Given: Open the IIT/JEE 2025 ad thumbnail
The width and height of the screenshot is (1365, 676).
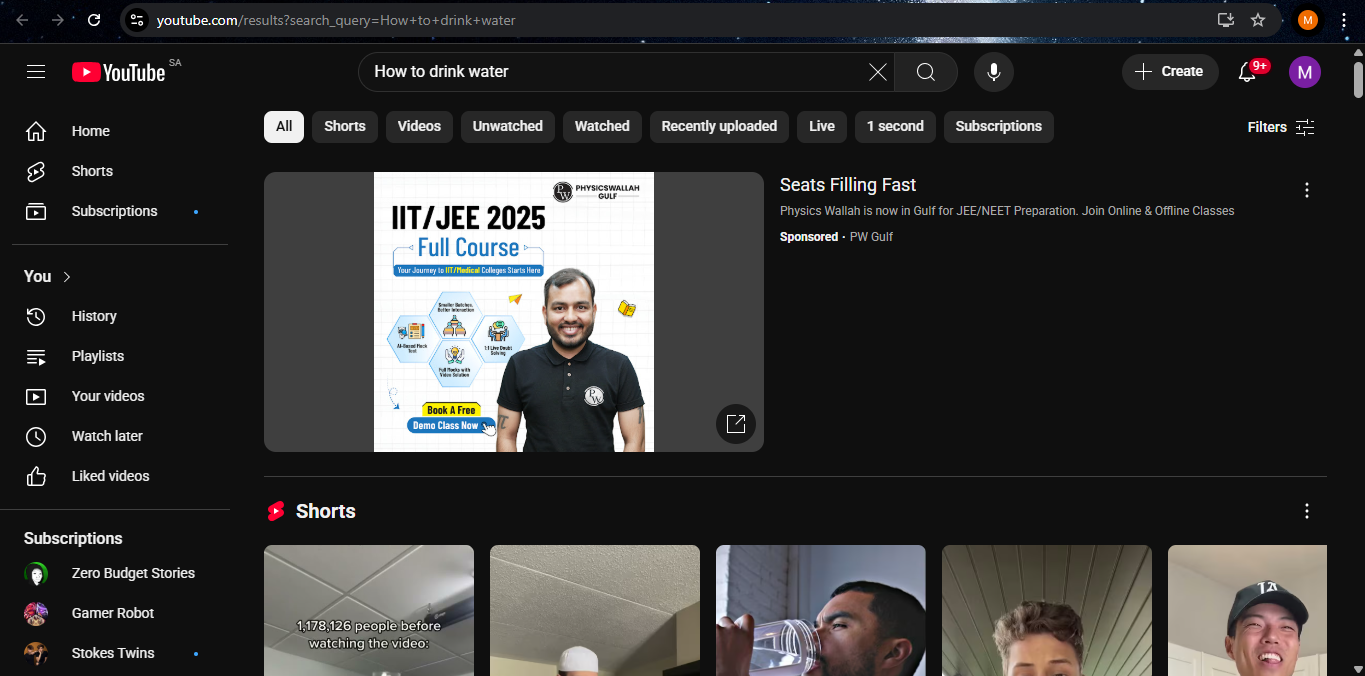Looking at the screenshot, I should pos(514,312).
